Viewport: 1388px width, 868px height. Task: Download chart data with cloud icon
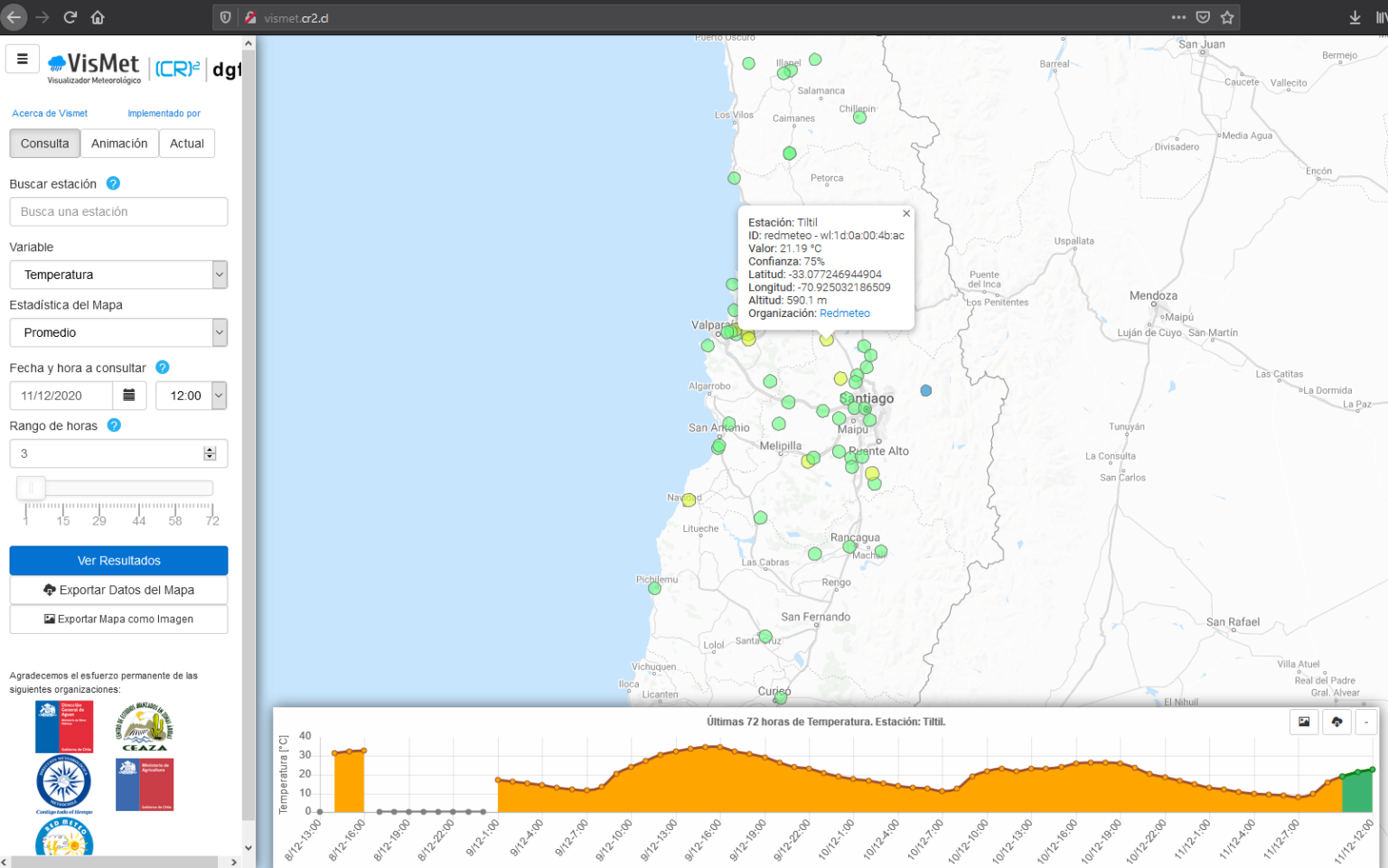pyautogui.click(x=1336, y=722)
